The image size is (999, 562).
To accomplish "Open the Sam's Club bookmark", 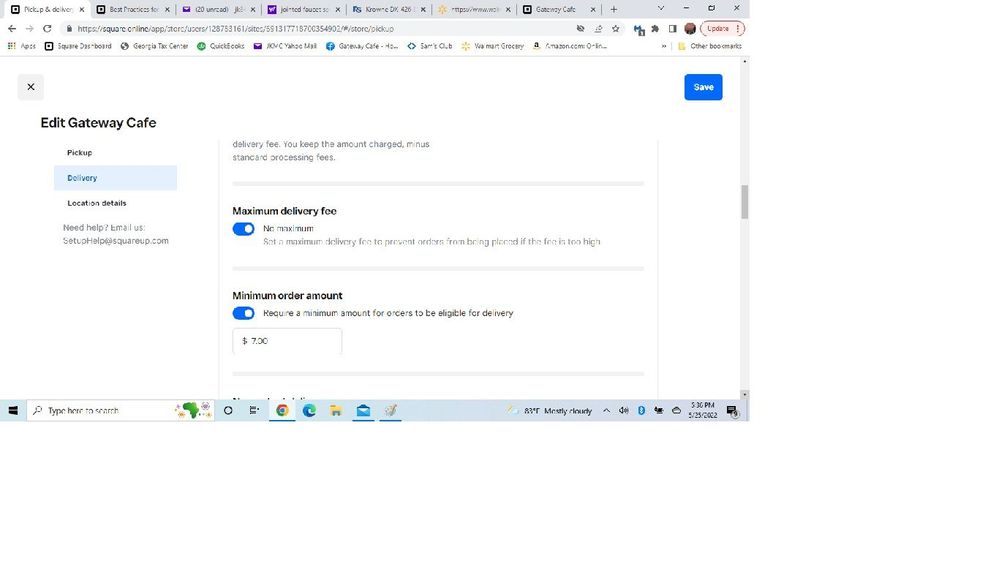I will pos(429,46).
